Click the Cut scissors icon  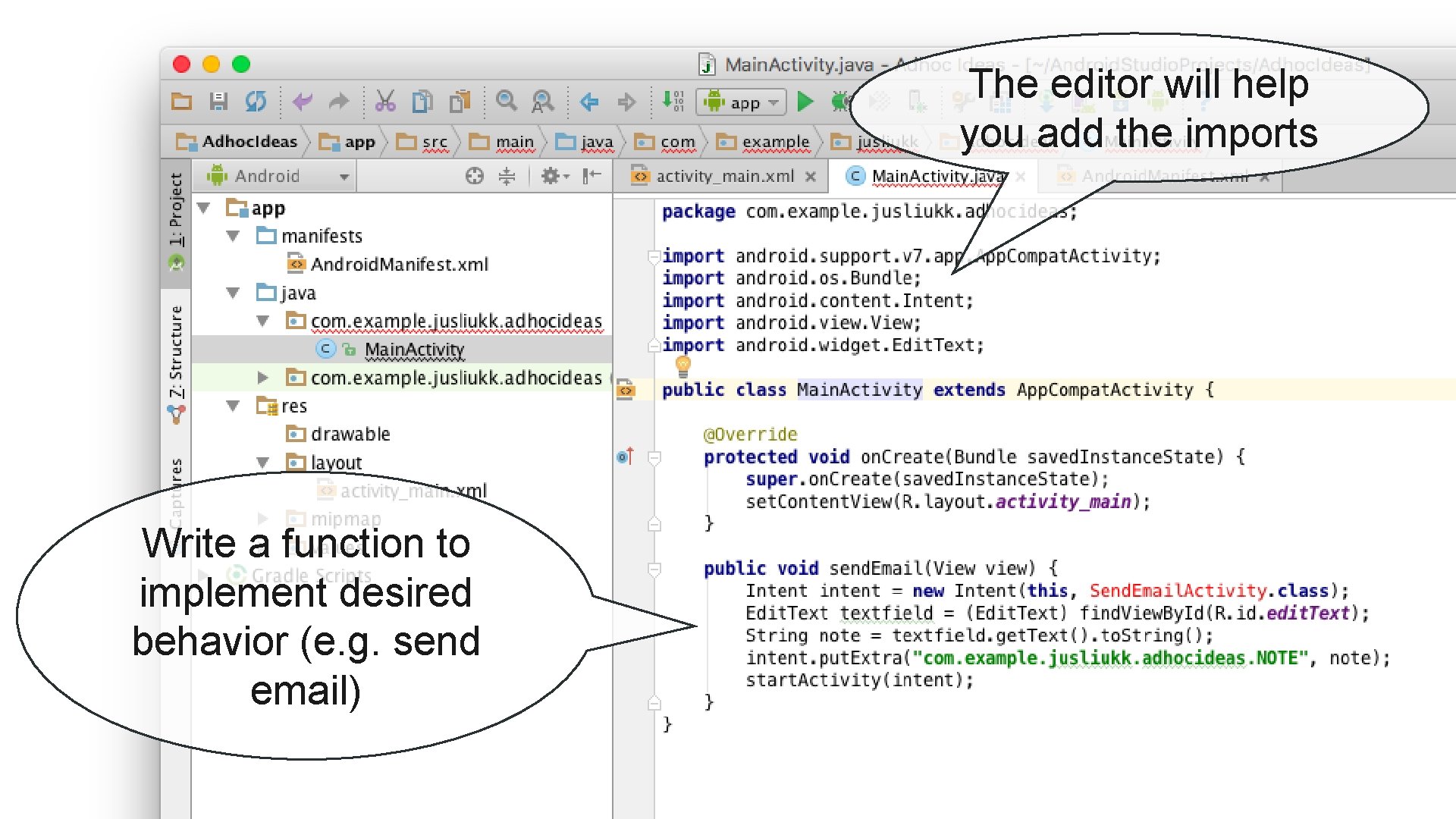click(385, 101)
